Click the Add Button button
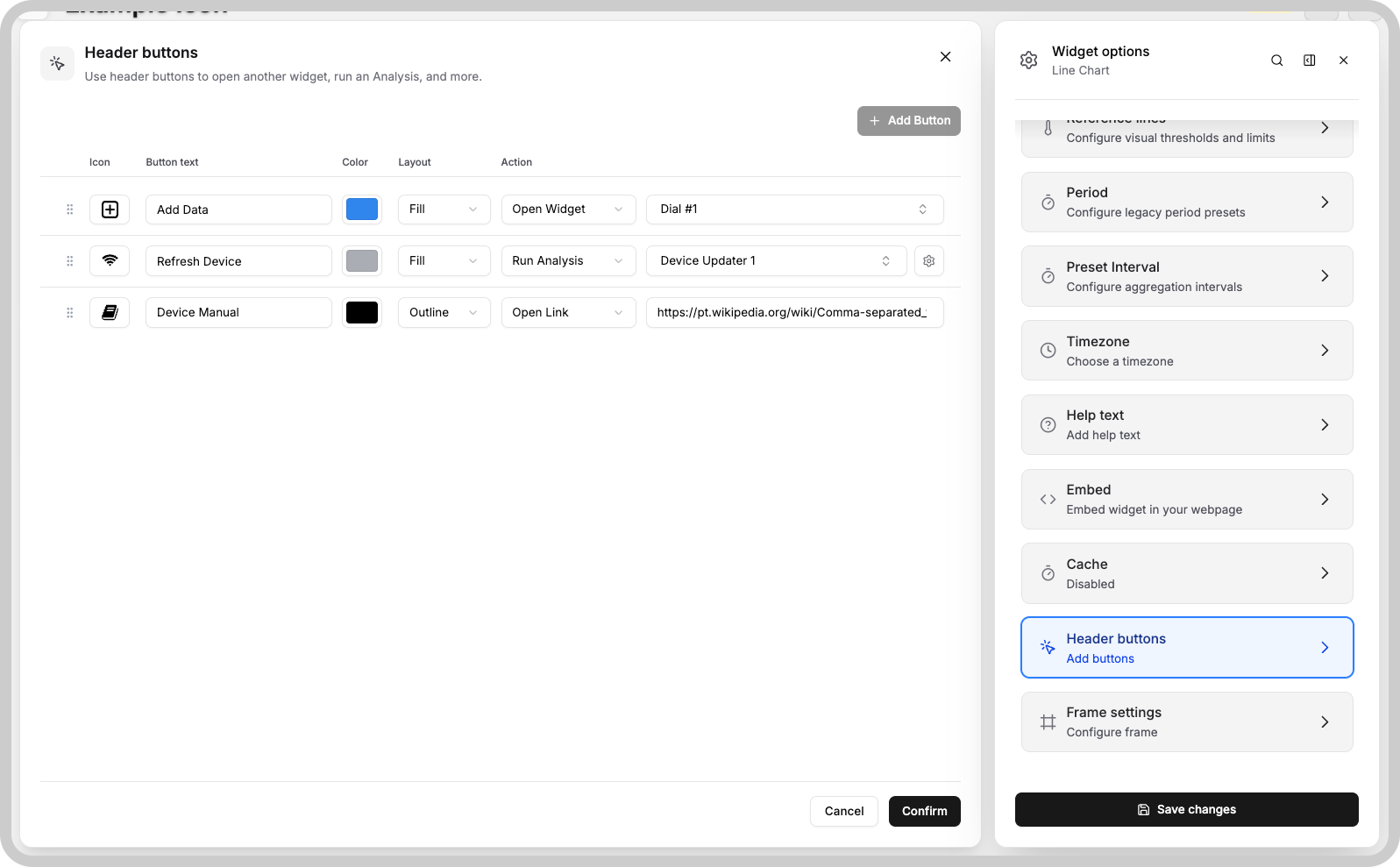The image size is (1400, 867). [909, 121]
